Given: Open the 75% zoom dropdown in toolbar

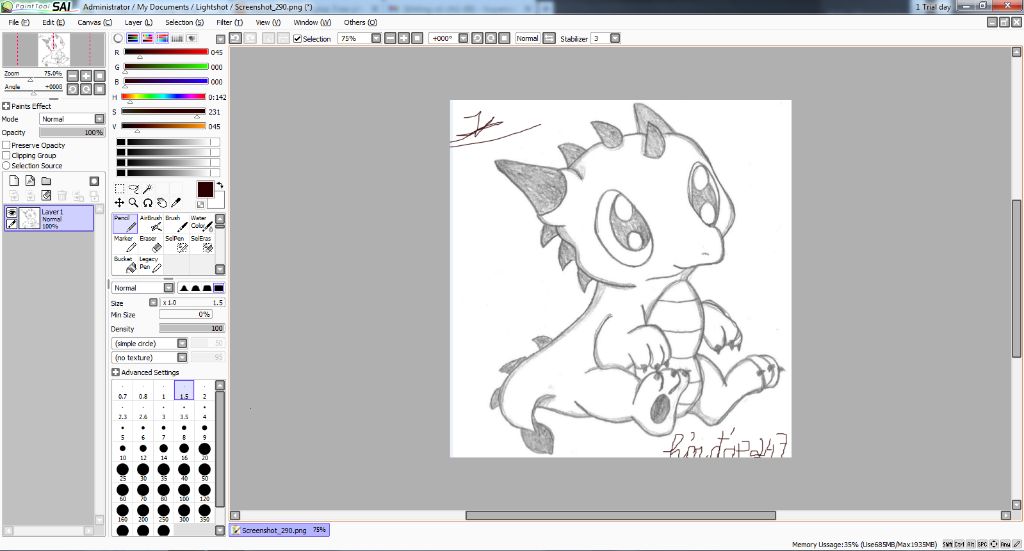Looking at the screenshot, I should click(376, 39).
